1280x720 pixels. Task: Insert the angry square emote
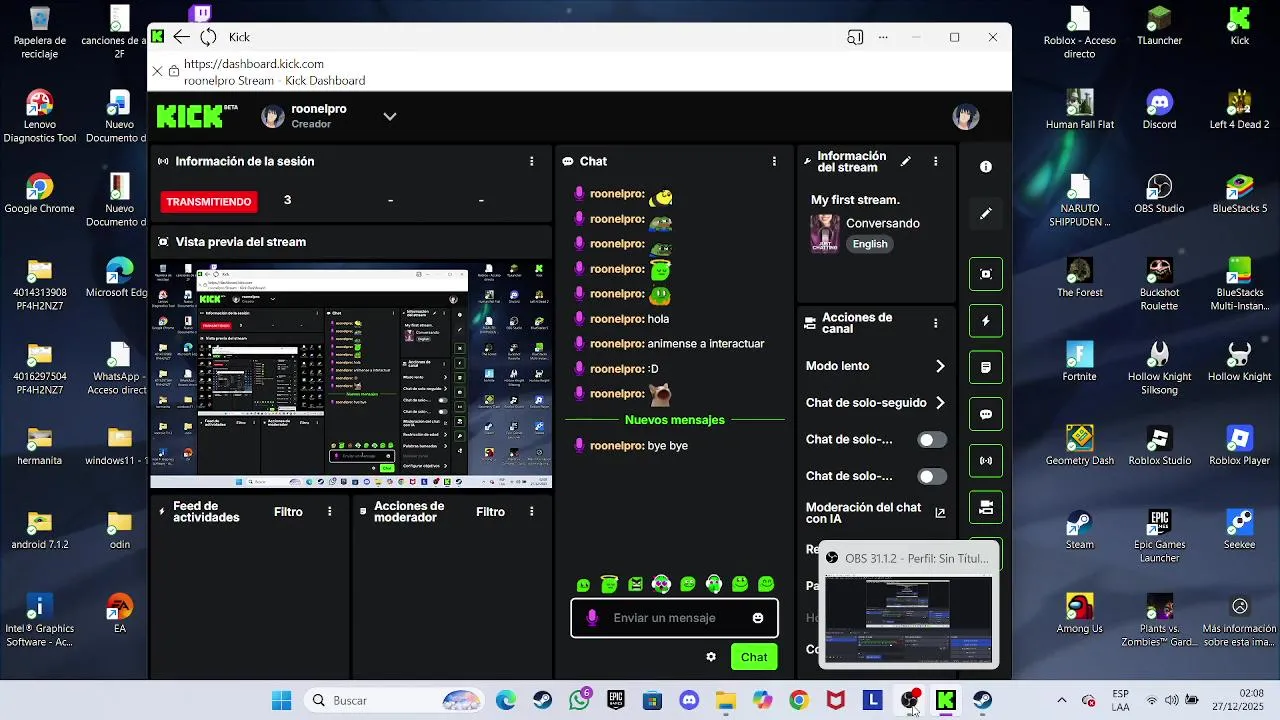click(636, 584)
